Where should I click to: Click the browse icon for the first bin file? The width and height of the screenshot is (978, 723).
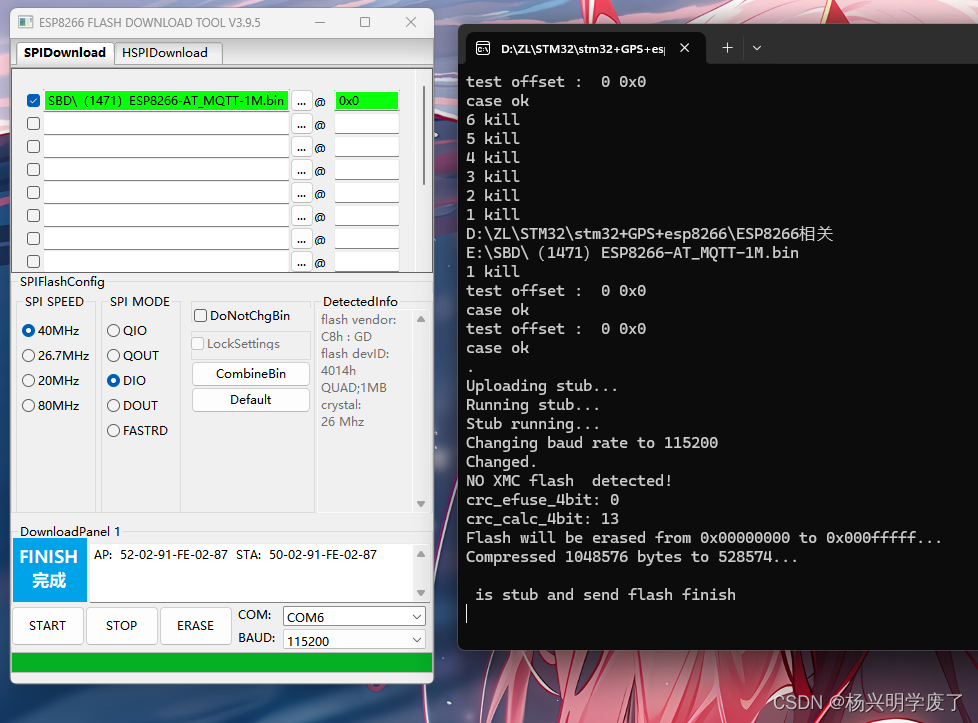click(x=302, y=100)
